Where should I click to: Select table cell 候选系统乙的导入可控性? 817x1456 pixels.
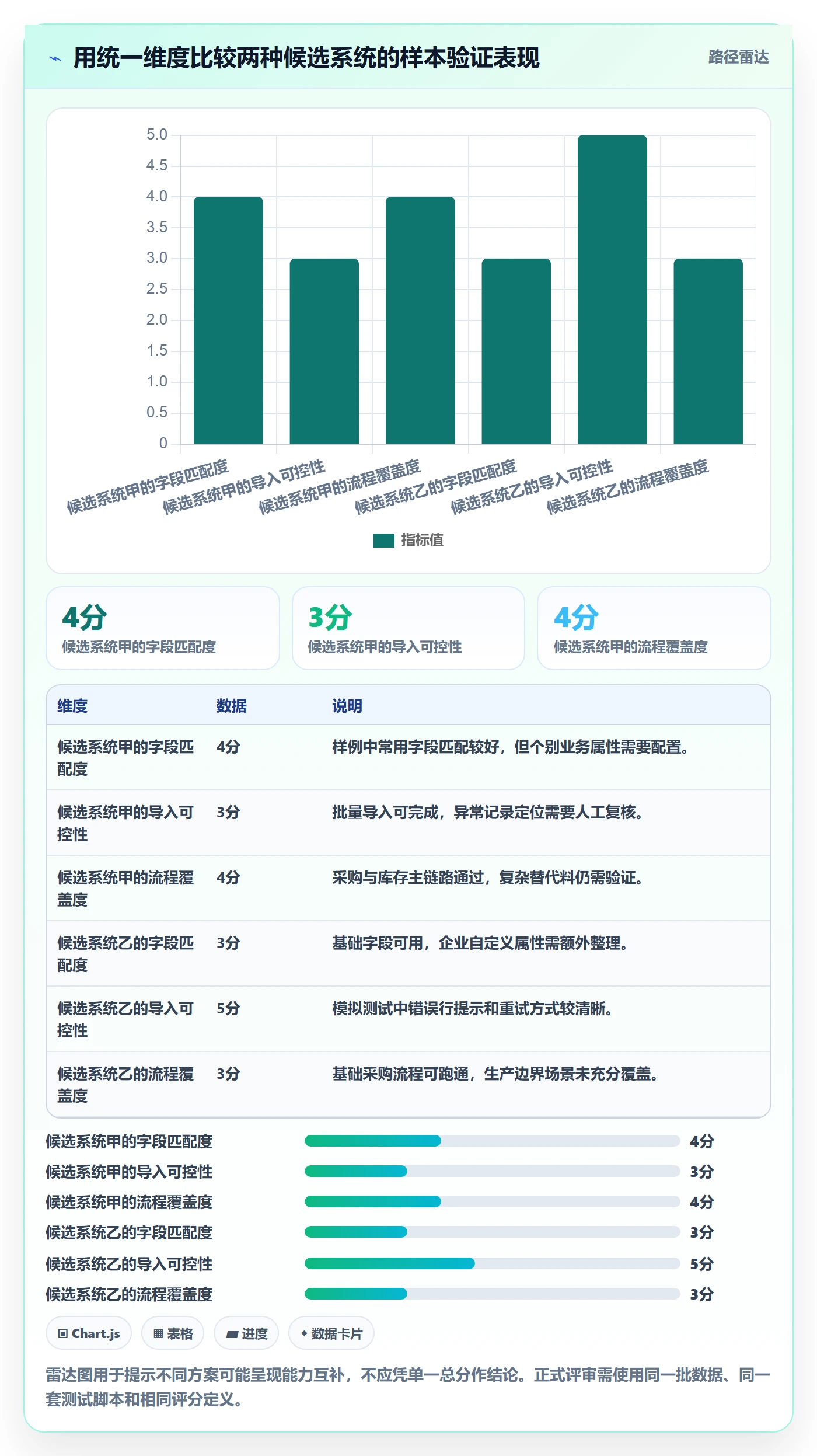coord(125,1019)
